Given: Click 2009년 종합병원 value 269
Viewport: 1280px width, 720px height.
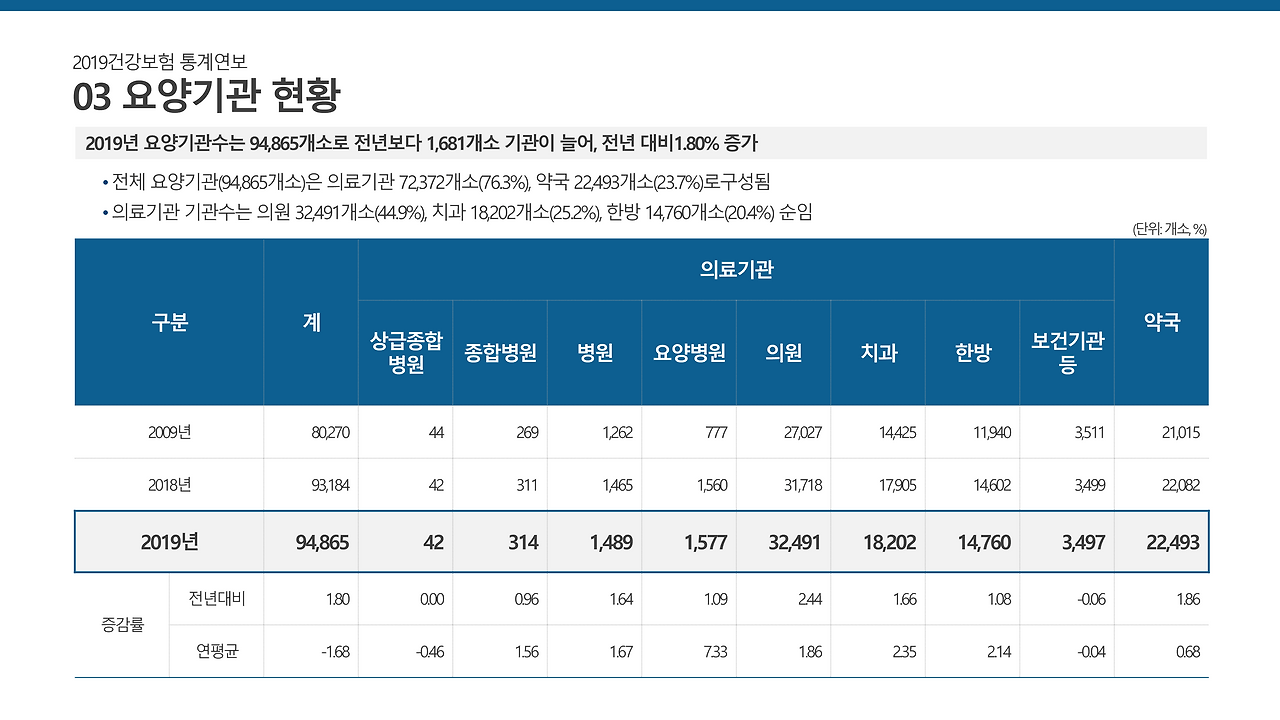Looking at the screenshot, I should click(x=527, y=433).
